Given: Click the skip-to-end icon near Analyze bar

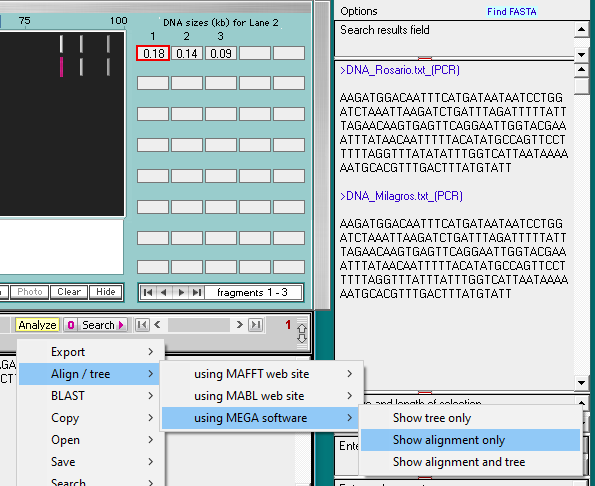Looking at the screenshot, I should [255, 325].
